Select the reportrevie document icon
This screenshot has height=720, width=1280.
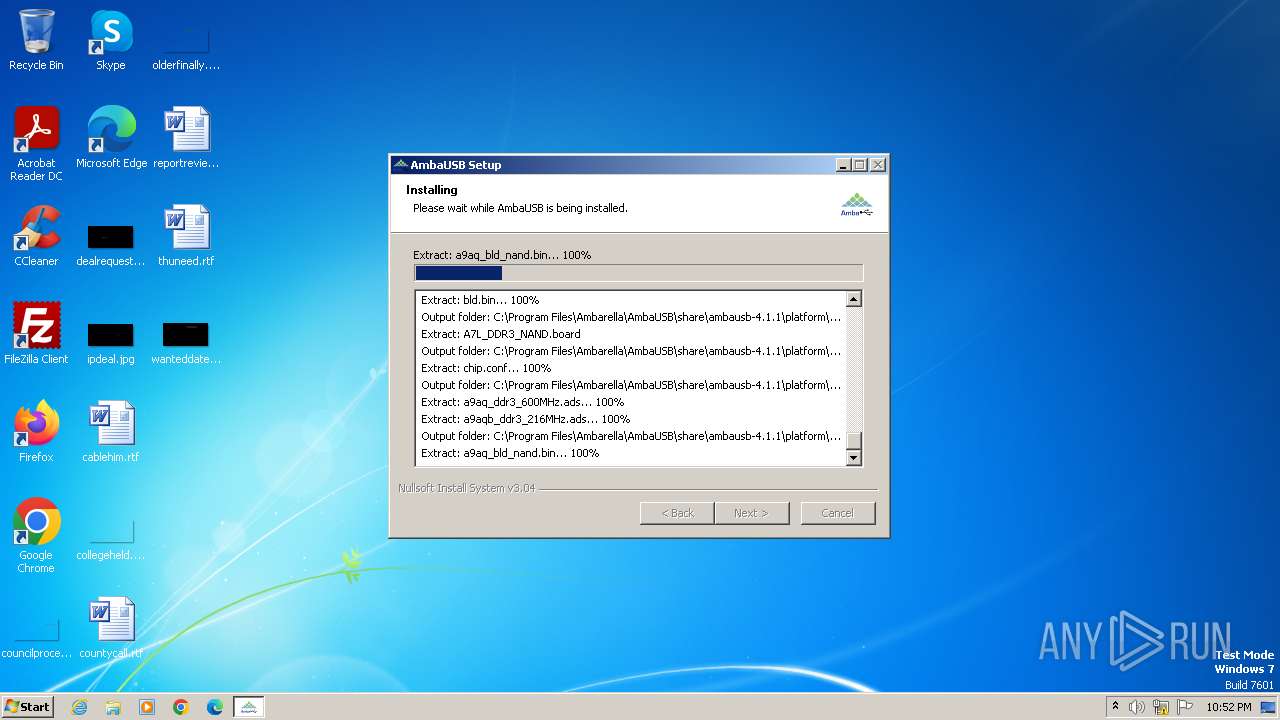point(186,137)
